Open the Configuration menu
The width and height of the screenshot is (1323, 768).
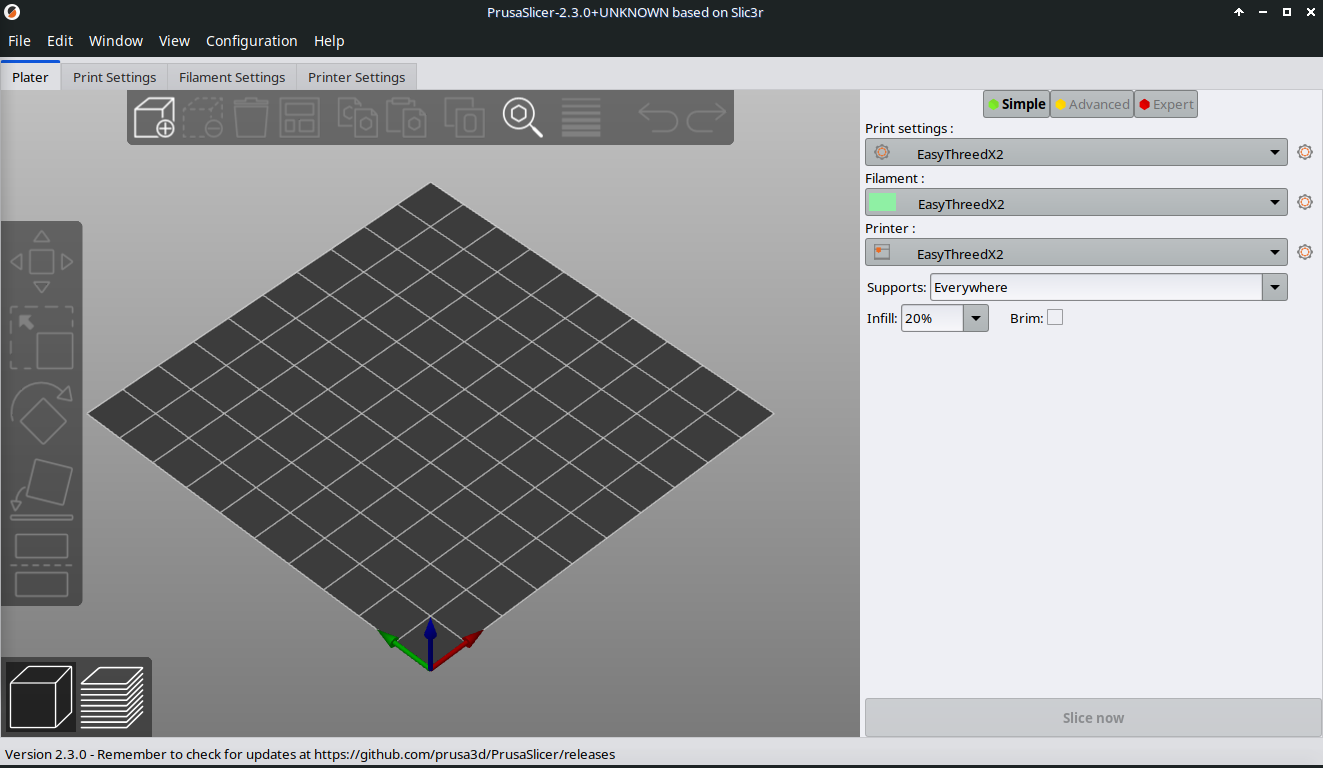coord(251,41)
